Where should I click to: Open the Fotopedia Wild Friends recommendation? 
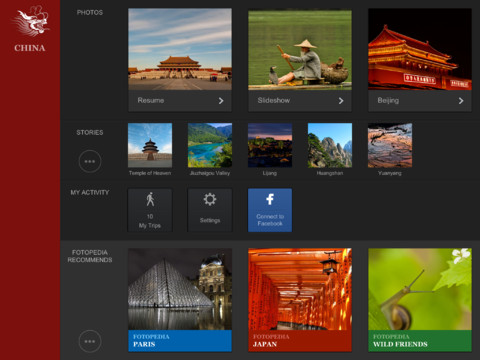(x=420, y=300)
